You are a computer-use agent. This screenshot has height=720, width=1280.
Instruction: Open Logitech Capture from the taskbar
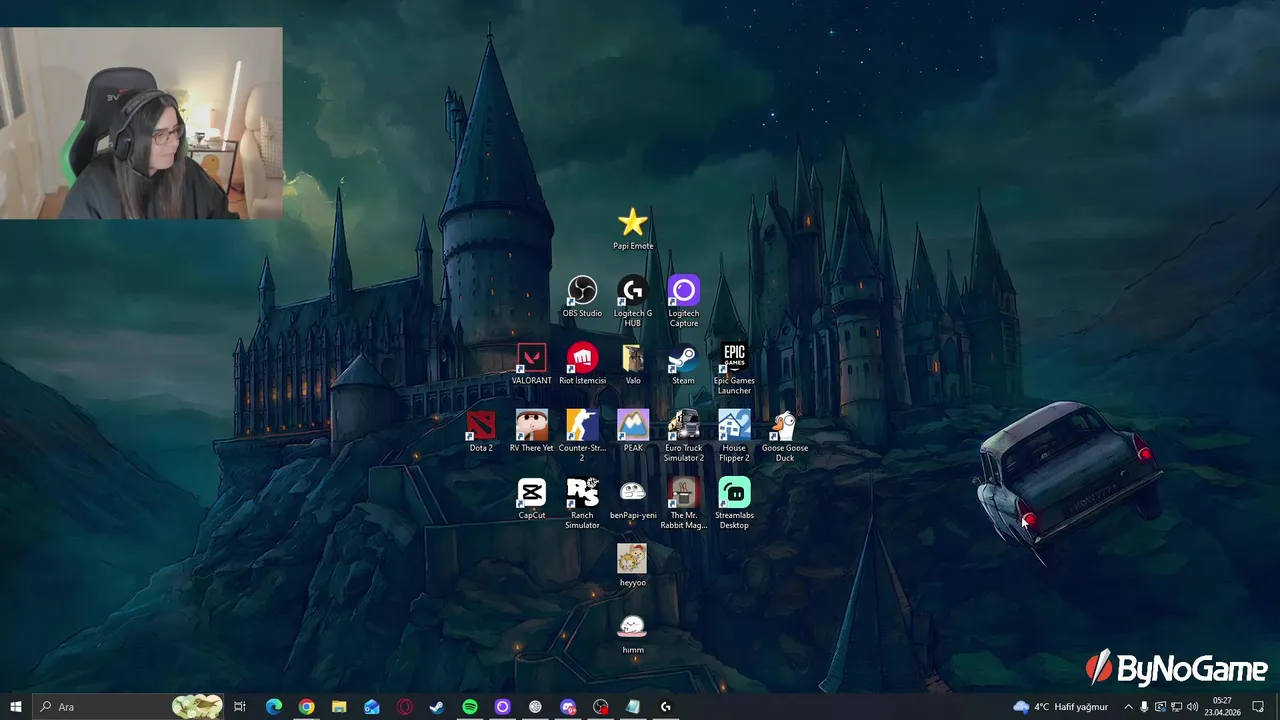(503, 707)
